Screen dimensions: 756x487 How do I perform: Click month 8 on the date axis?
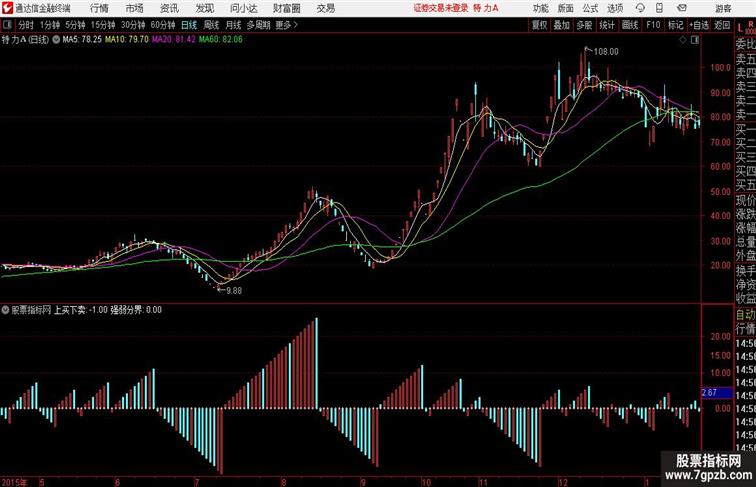point(284,482)
